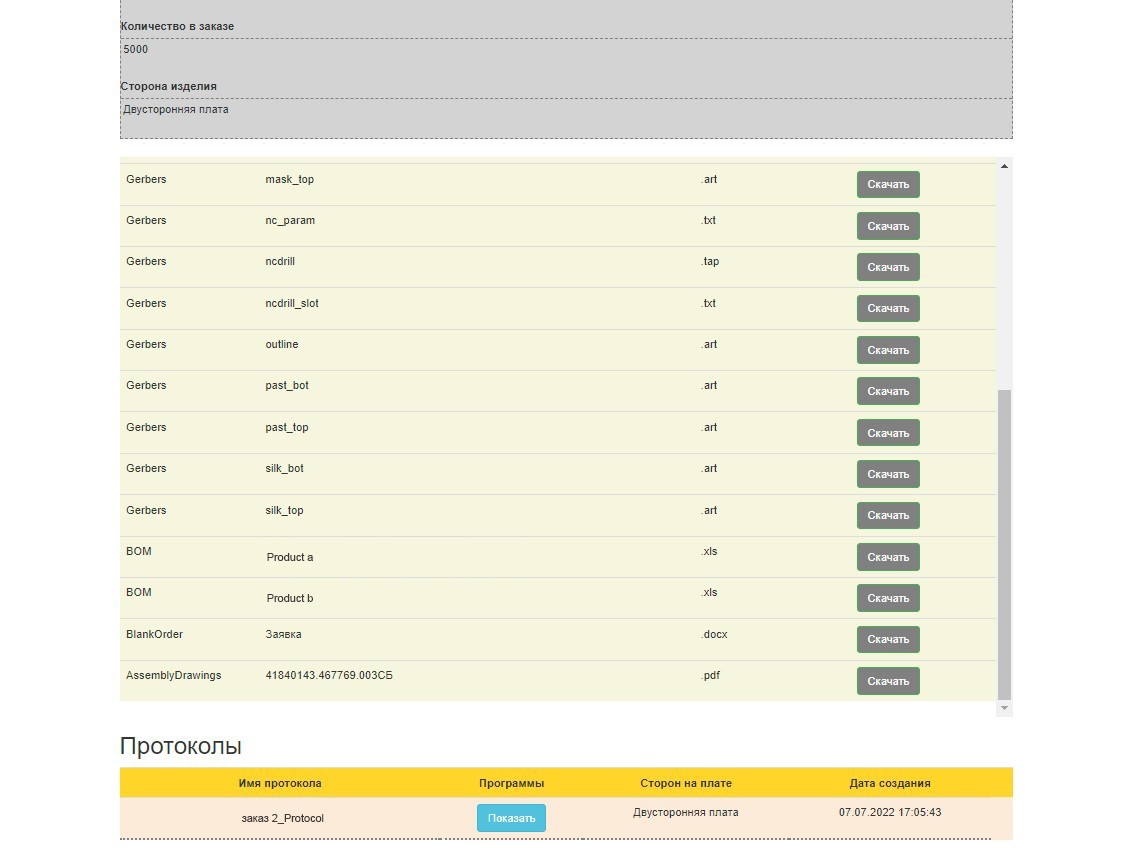Download the nc_param txt file
This screenshot has width=1133, height=850.
click(887, 226)
